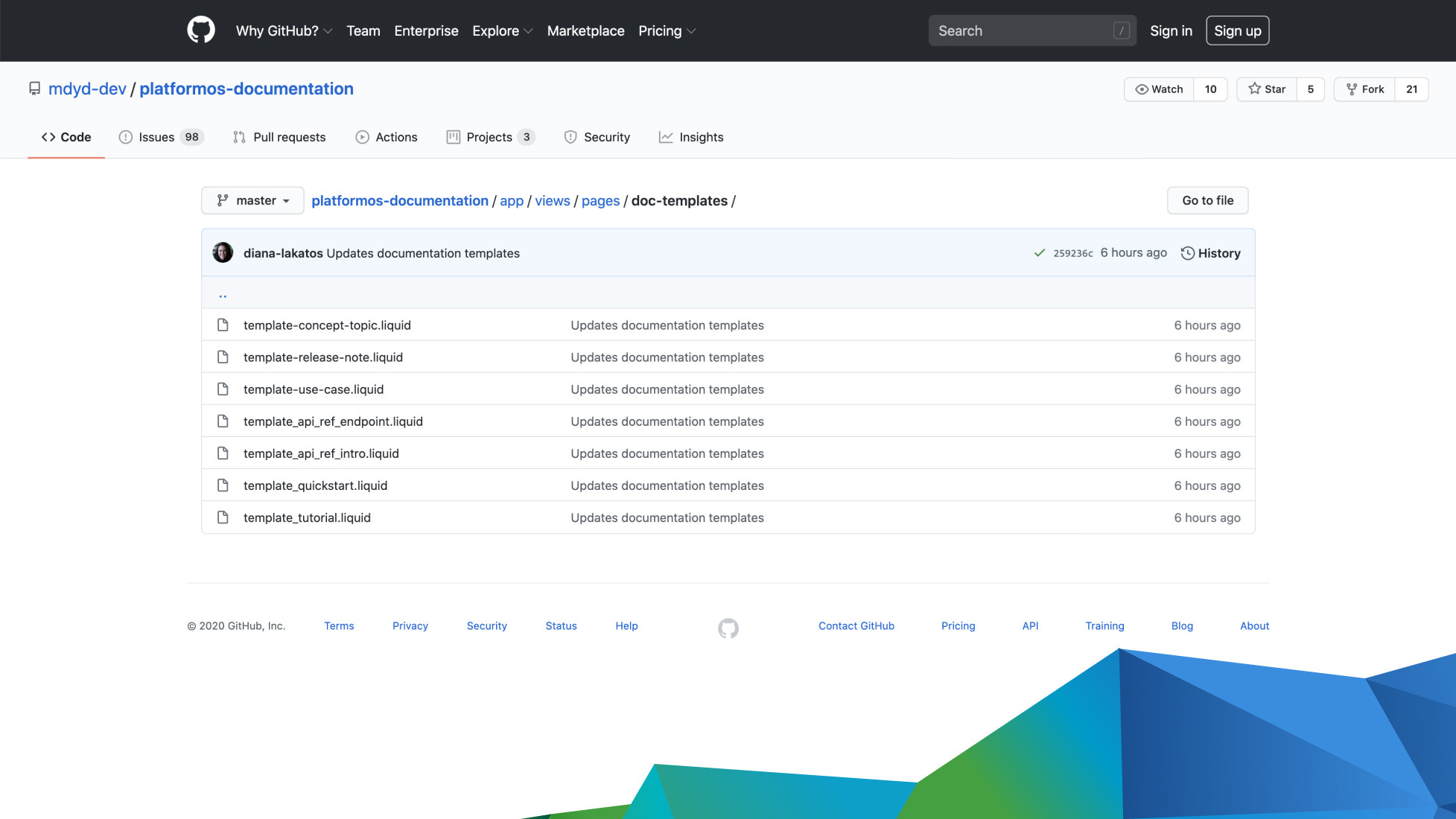Open template_tutorial.liquid file
Viewport: 1456px width, 819px height.
tap(307, 517)
